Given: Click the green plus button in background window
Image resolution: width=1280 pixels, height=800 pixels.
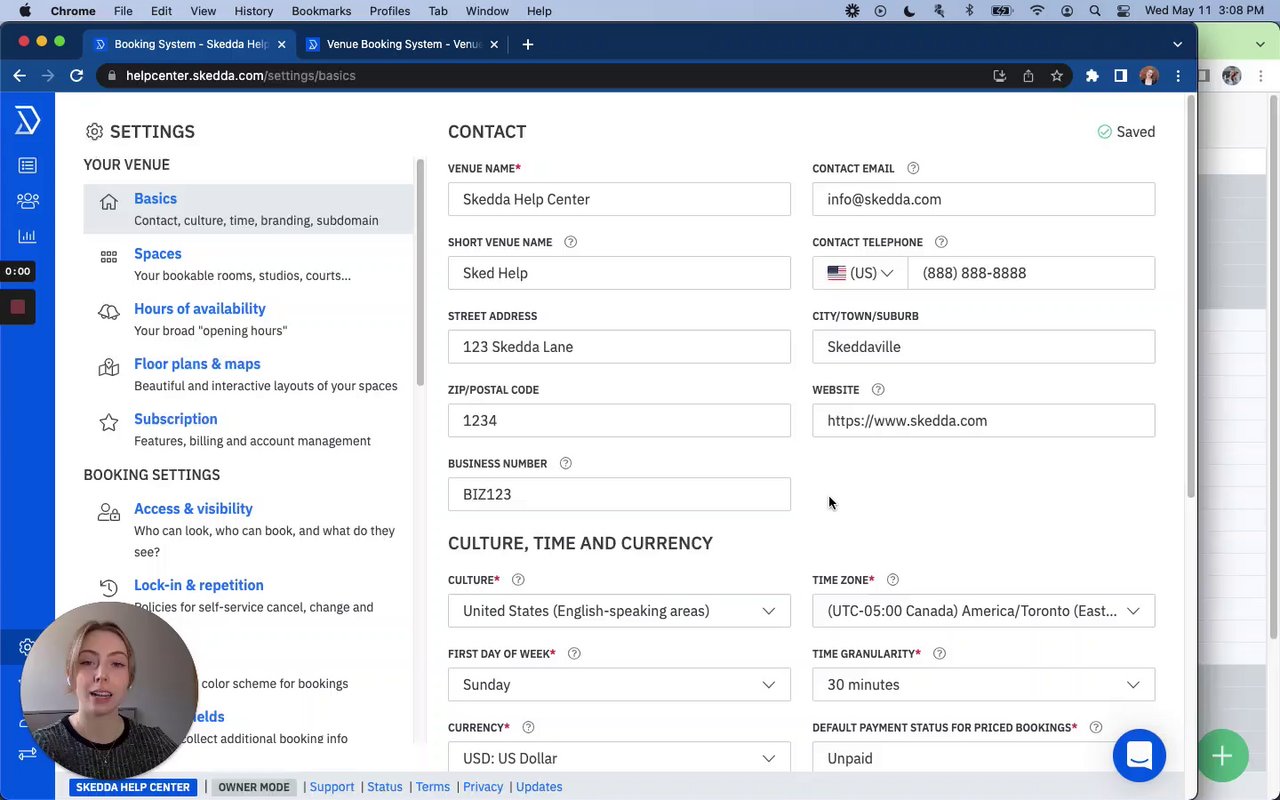Looking at the screenshot, I should (x=1221, y=756).
